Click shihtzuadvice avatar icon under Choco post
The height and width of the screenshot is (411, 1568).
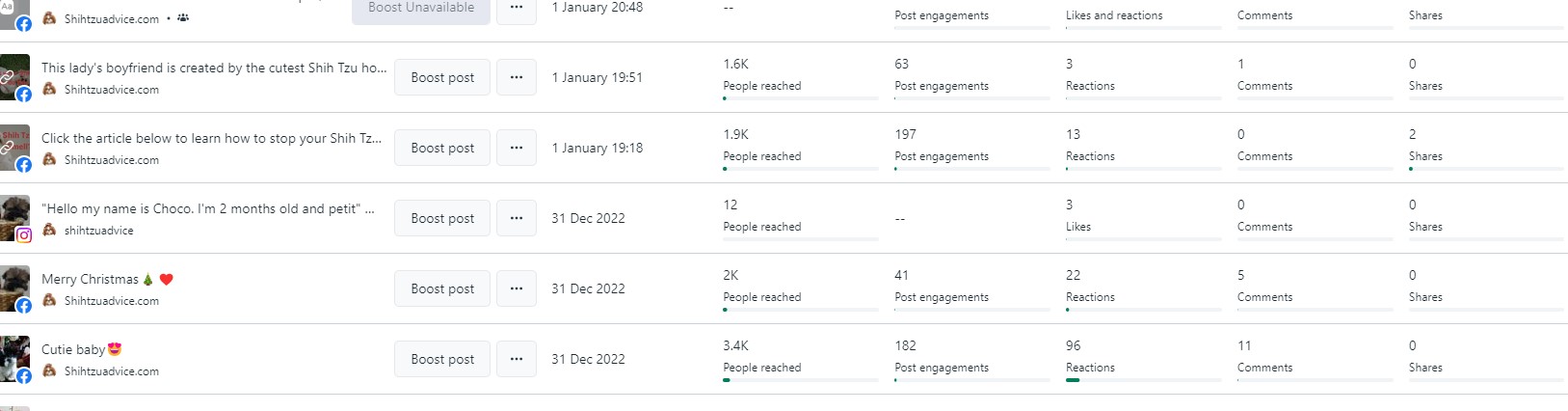[49, 231]
